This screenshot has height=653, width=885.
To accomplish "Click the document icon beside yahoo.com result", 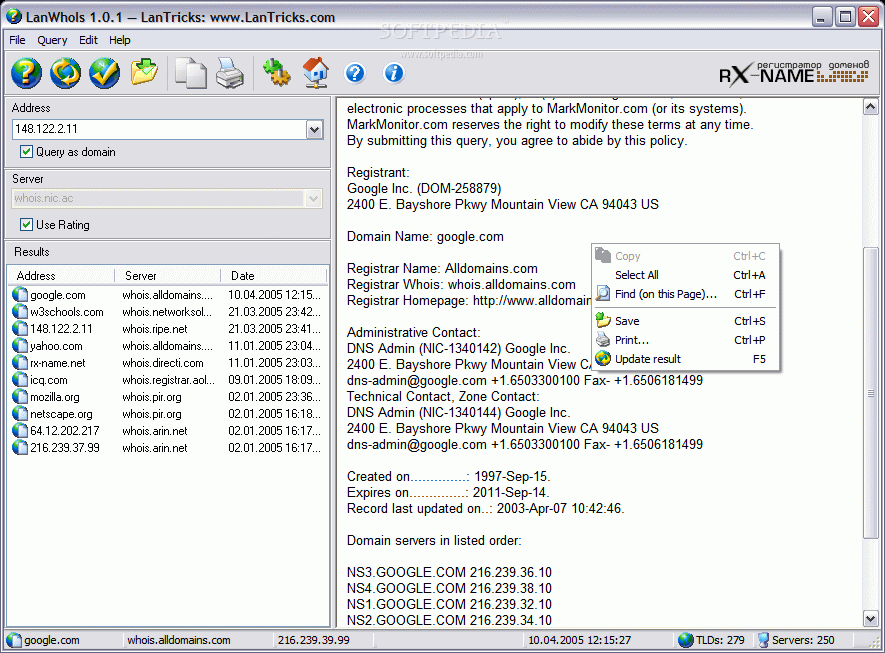I will coord(20,345).
